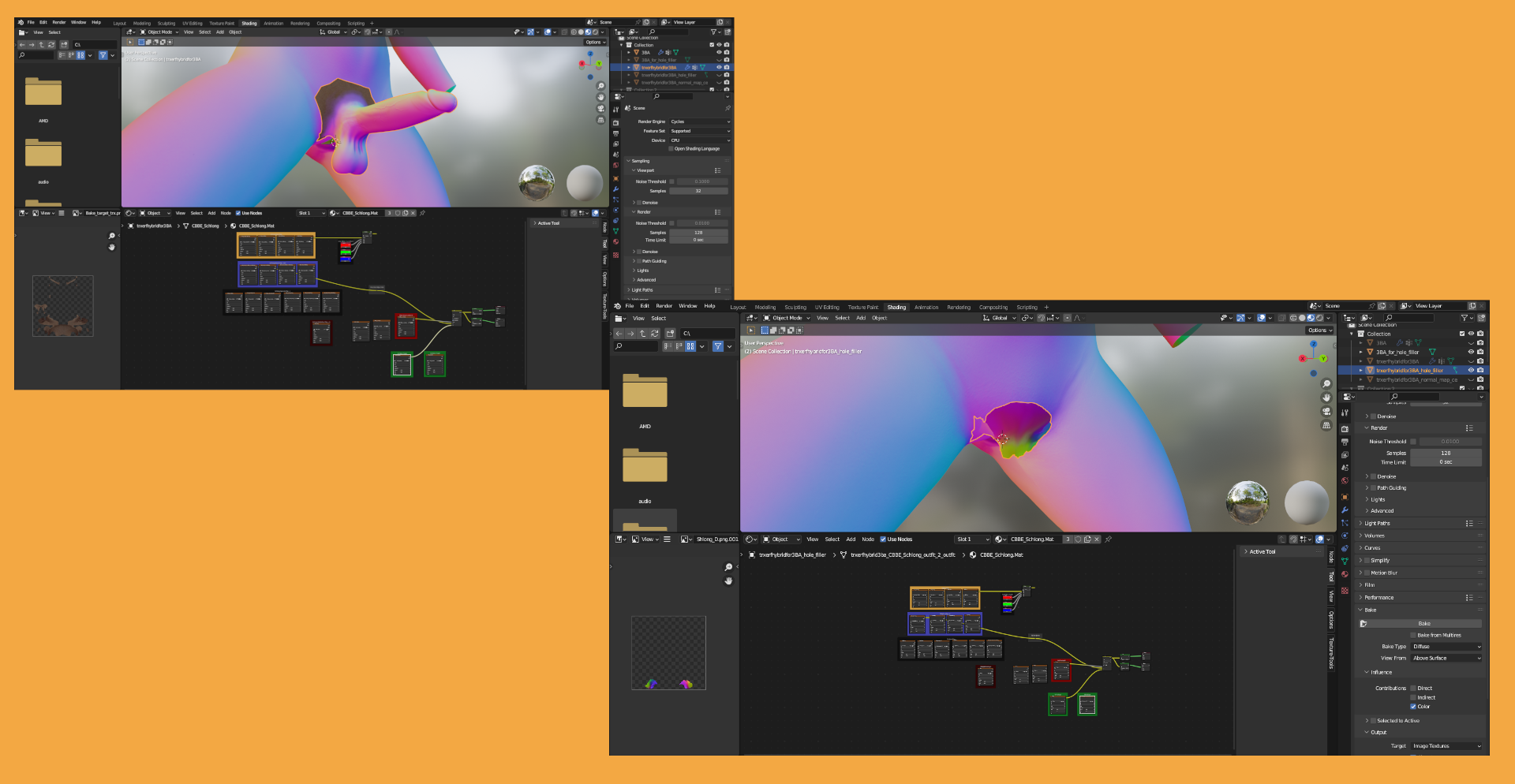Viewport: 1515px width, 784px height.
Task: Go back in front window's file browser
Action: coord(619,334)
